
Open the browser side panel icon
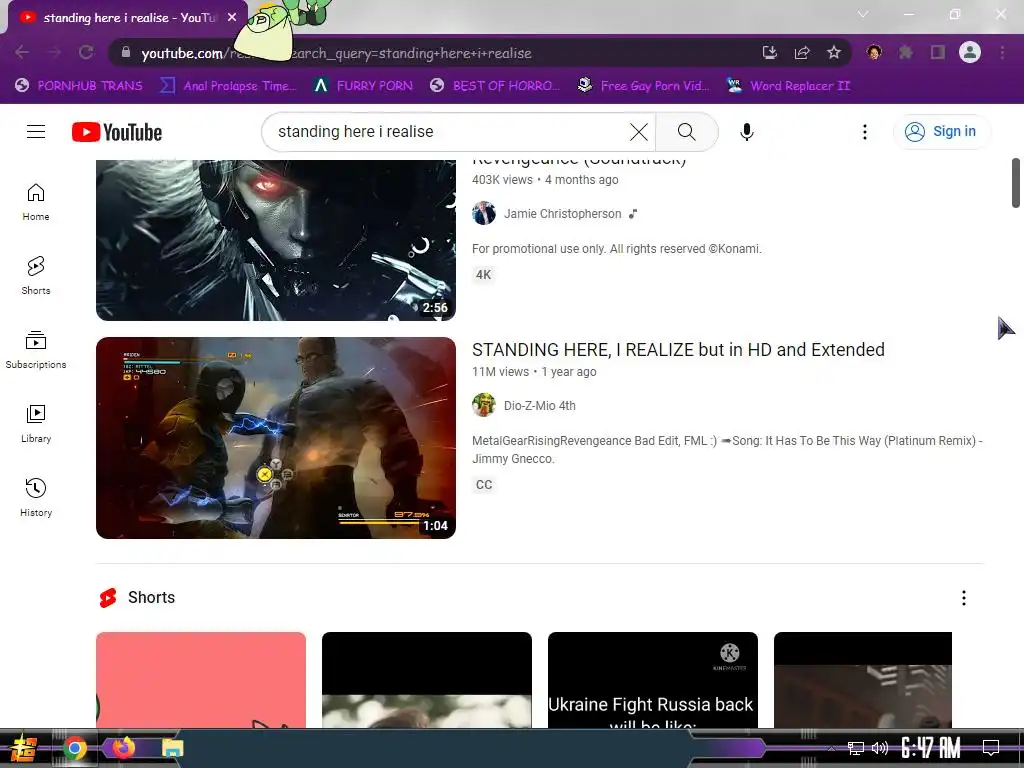[938, 52]
